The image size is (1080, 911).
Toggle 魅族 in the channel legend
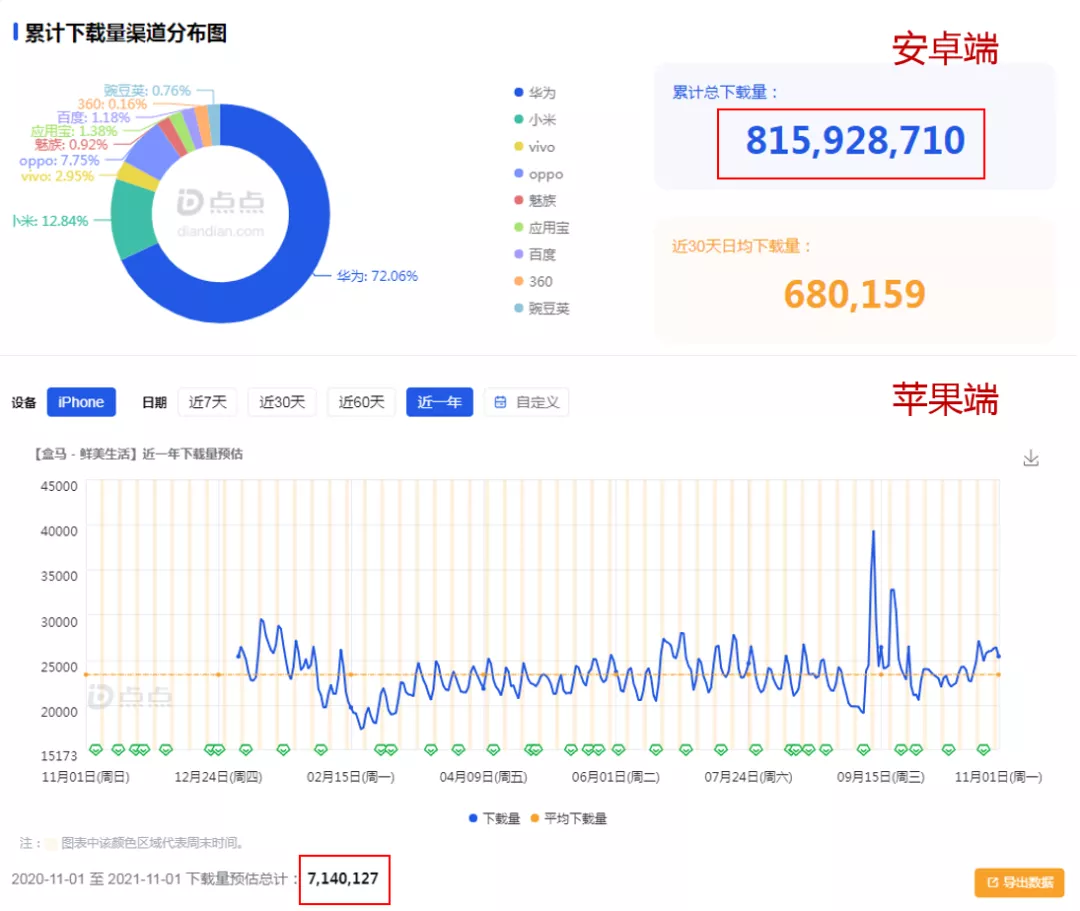pyautogui.click(x=535, y=200)
